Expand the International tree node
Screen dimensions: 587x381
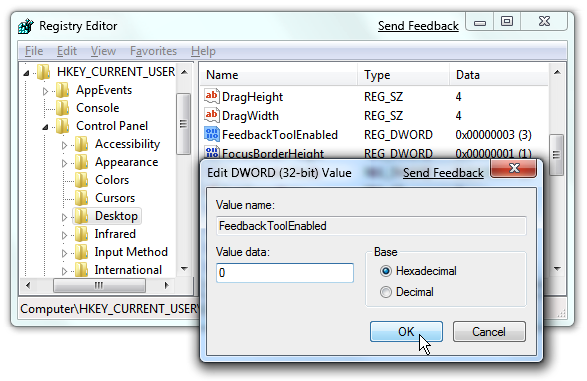coord(64,271)
